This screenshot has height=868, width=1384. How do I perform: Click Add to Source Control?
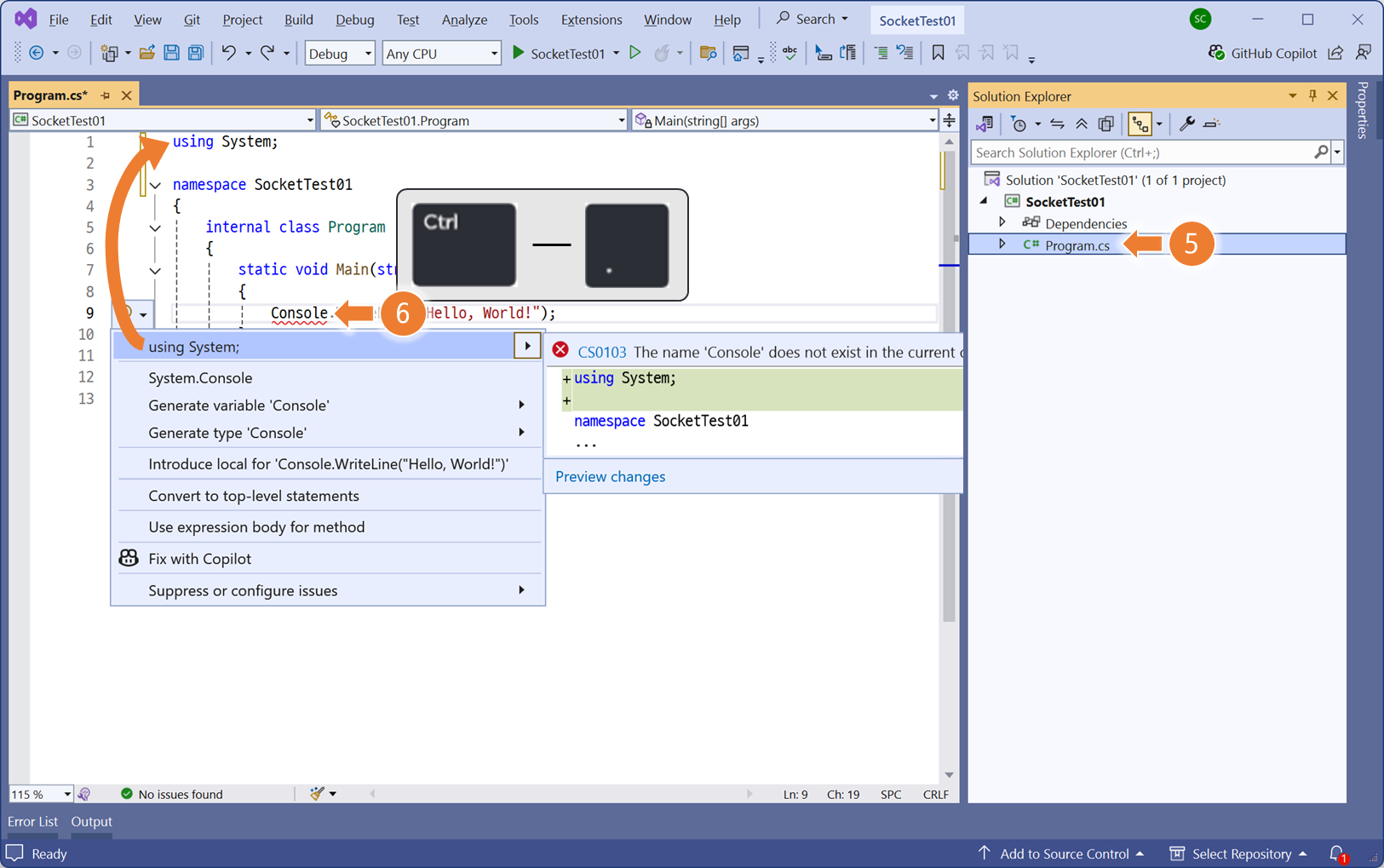click(x=1060, y=854)
